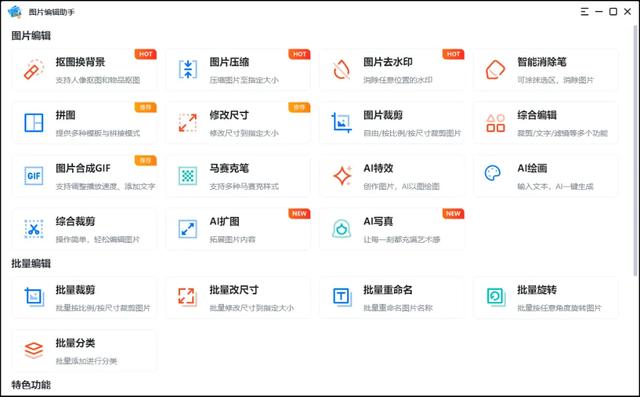Click the vertical scrollbar on the right
The height and width of the screenshot is (397, 640).
[636, 151]
